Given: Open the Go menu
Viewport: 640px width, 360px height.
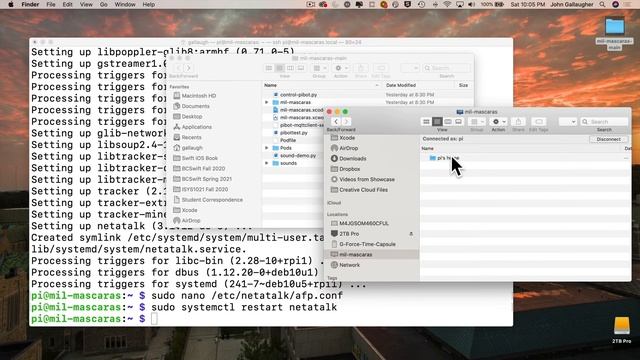Looking at the screenshot, I should coord(104,4).
